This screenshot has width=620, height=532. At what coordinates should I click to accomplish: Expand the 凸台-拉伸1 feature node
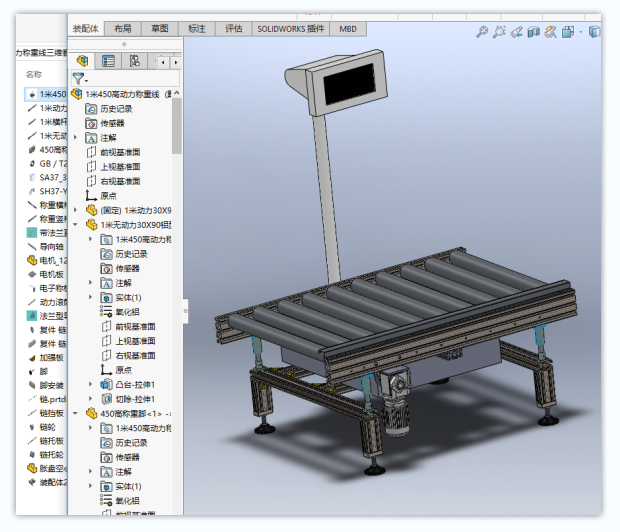[x=91, y=384]
